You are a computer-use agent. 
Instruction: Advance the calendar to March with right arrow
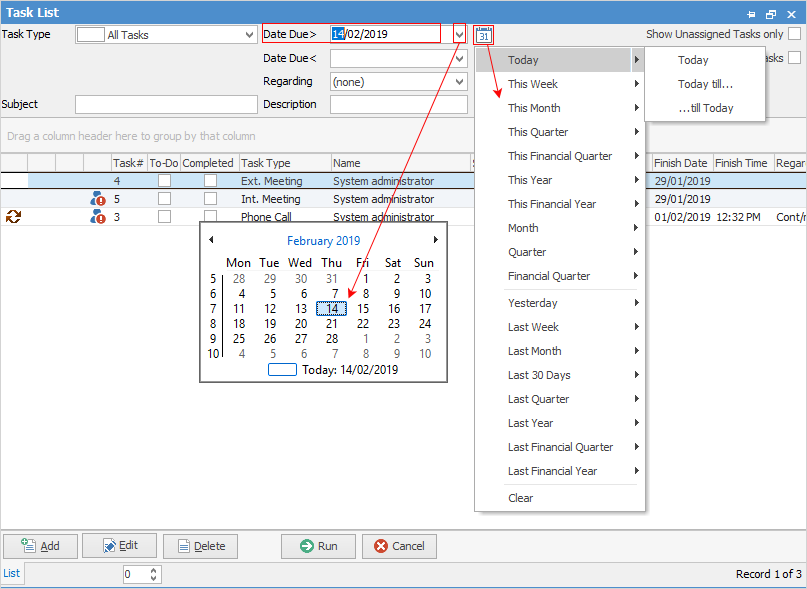tap(435, 240)
